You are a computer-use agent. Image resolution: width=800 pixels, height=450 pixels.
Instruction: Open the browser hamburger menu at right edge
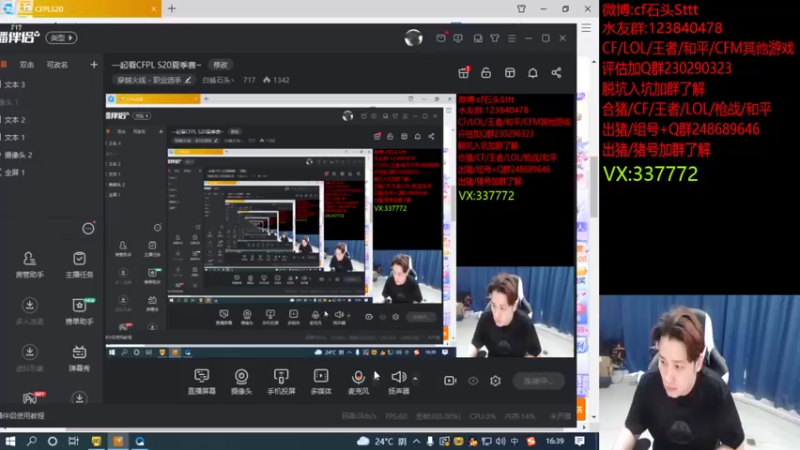pos(586,28)
